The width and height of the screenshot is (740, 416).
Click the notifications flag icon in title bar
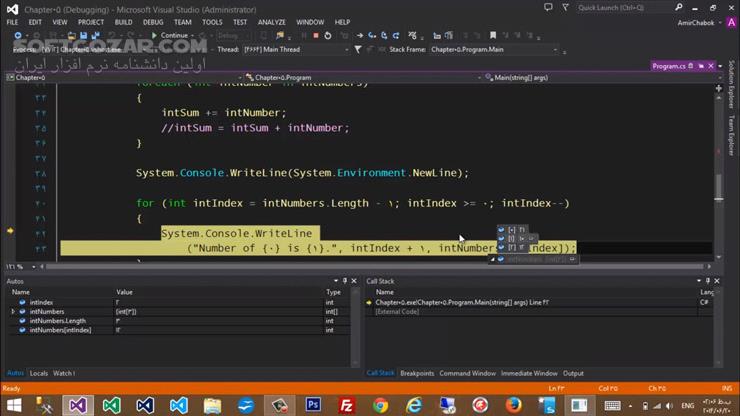pyautogui.click(x=565, y=8)
